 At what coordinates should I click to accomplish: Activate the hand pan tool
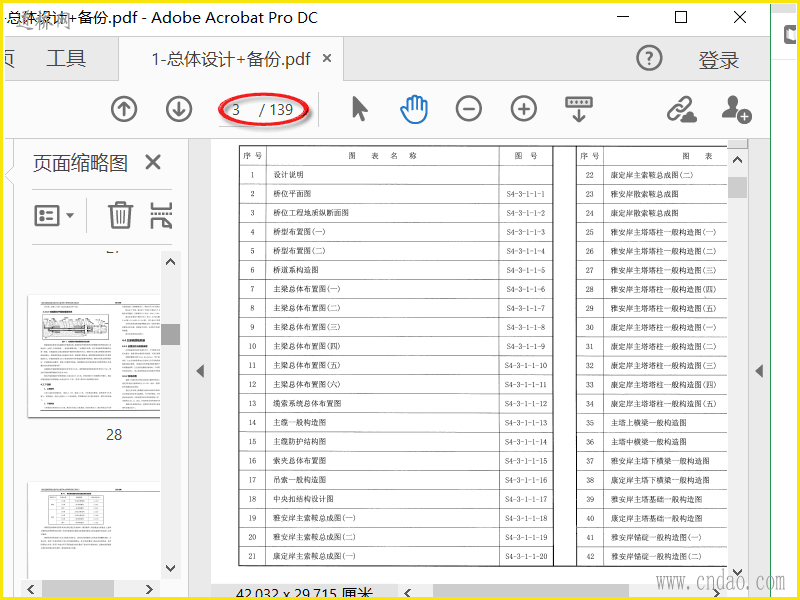coord(414,109)
